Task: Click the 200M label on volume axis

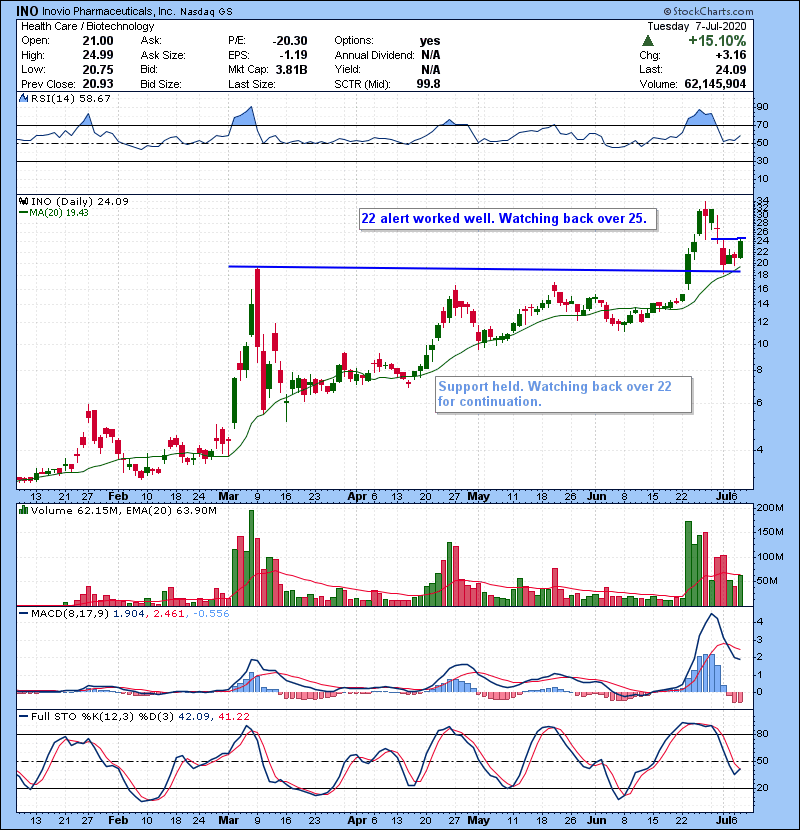Action: [770, 508]
